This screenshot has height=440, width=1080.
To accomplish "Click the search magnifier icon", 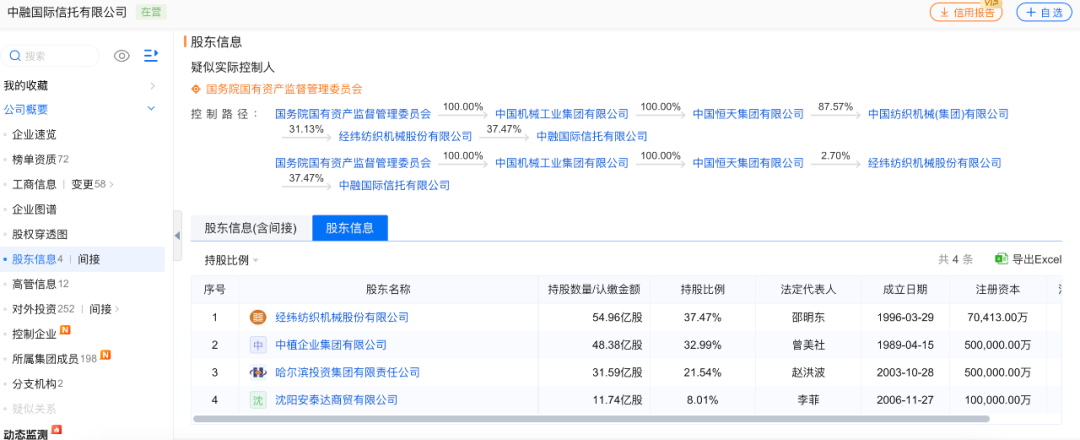I will pos(15,56).
